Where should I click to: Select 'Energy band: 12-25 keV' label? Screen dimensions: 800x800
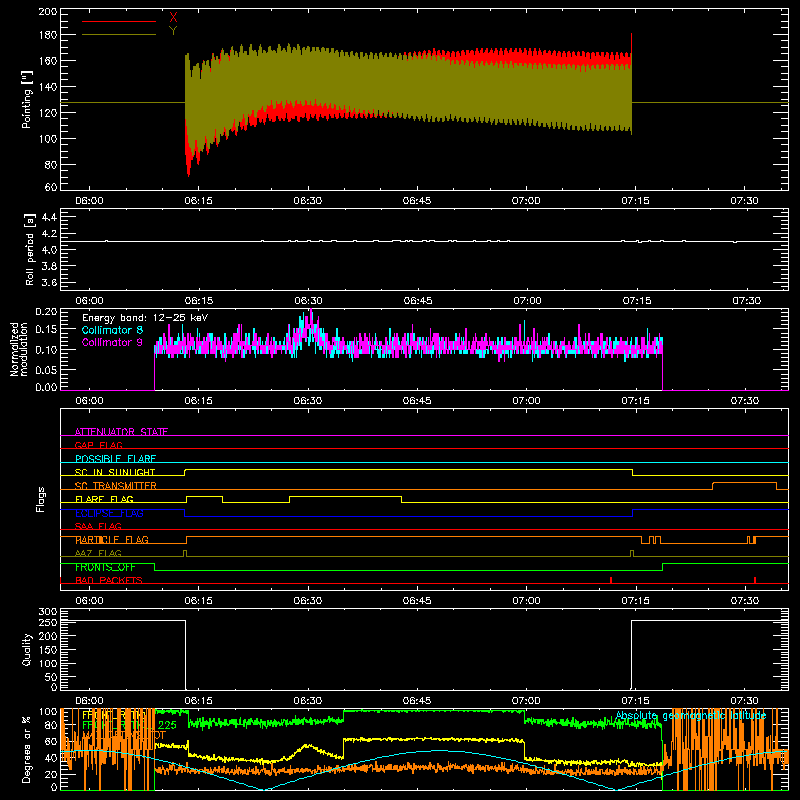pyautogui.click(x=145, y=318)
